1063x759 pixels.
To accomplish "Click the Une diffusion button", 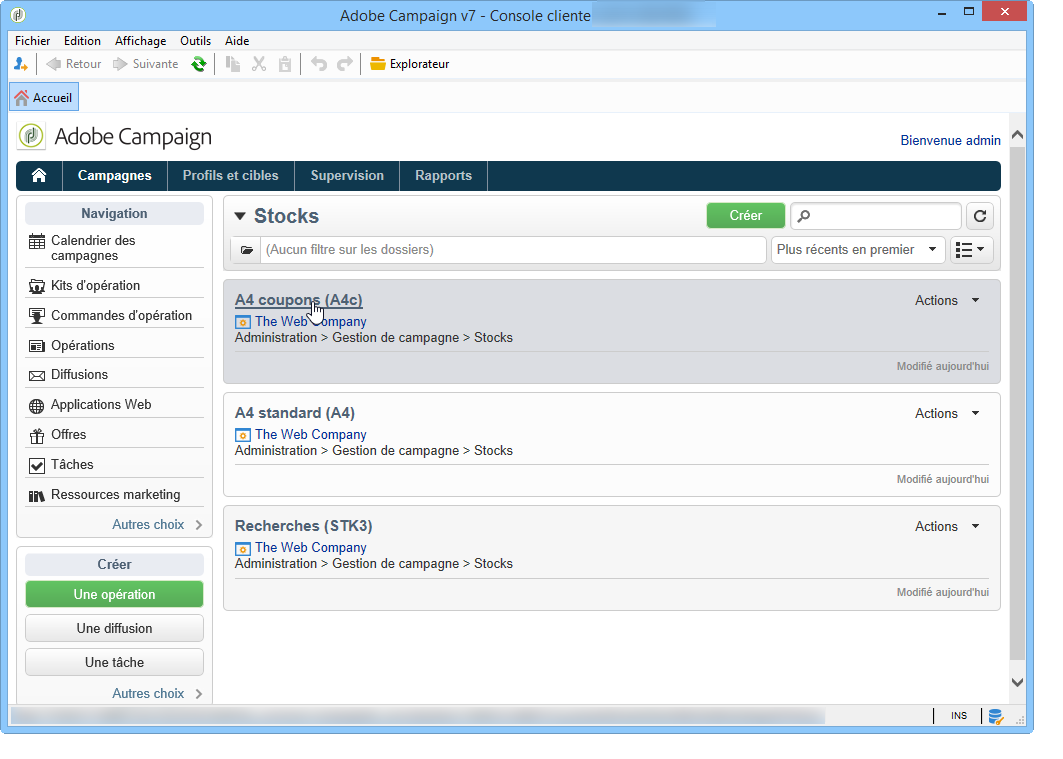I will (x=114, y=628).
